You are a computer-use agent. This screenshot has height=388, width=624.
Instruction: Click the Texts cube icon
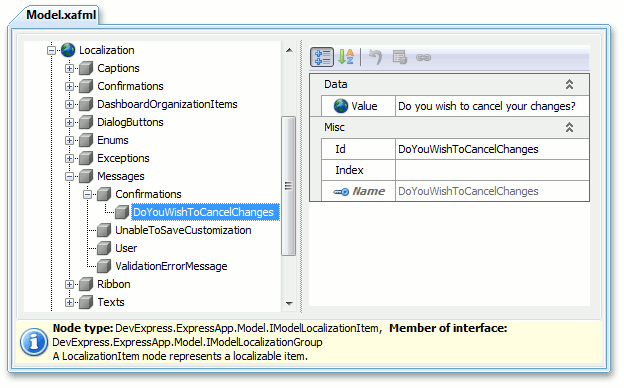coord(86,302)
